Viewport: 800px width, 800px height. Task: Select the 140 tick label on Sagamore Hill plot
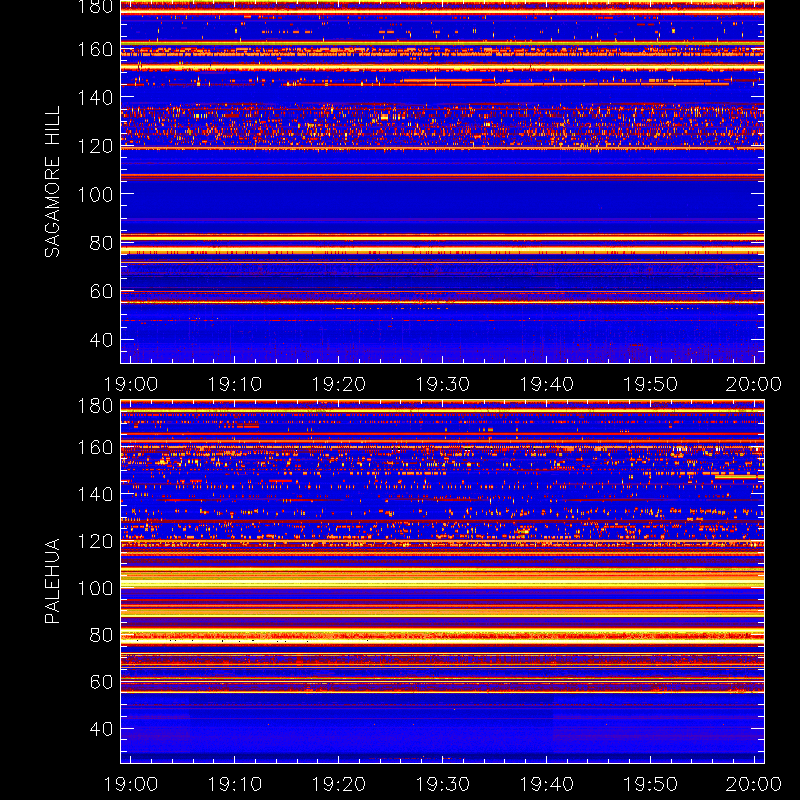coord(95,97)
